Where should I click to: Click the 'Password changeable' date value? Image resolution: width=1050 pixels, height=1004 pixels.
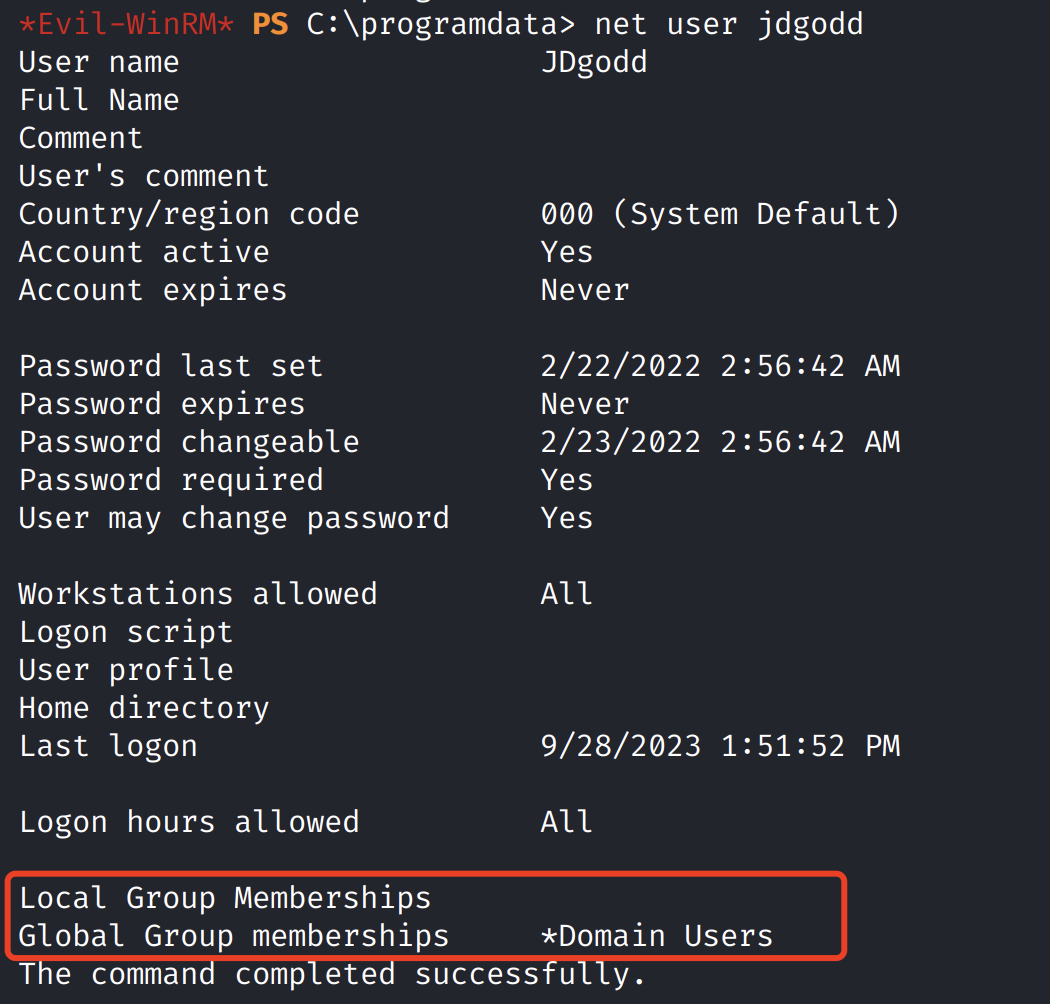720,442
